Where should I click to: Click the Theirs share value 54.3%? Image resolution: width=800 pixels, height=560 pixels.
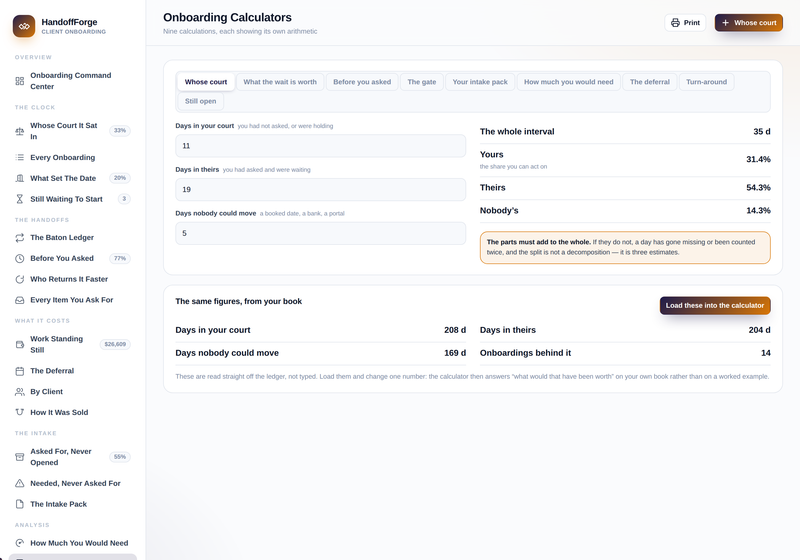coord(758,188)
